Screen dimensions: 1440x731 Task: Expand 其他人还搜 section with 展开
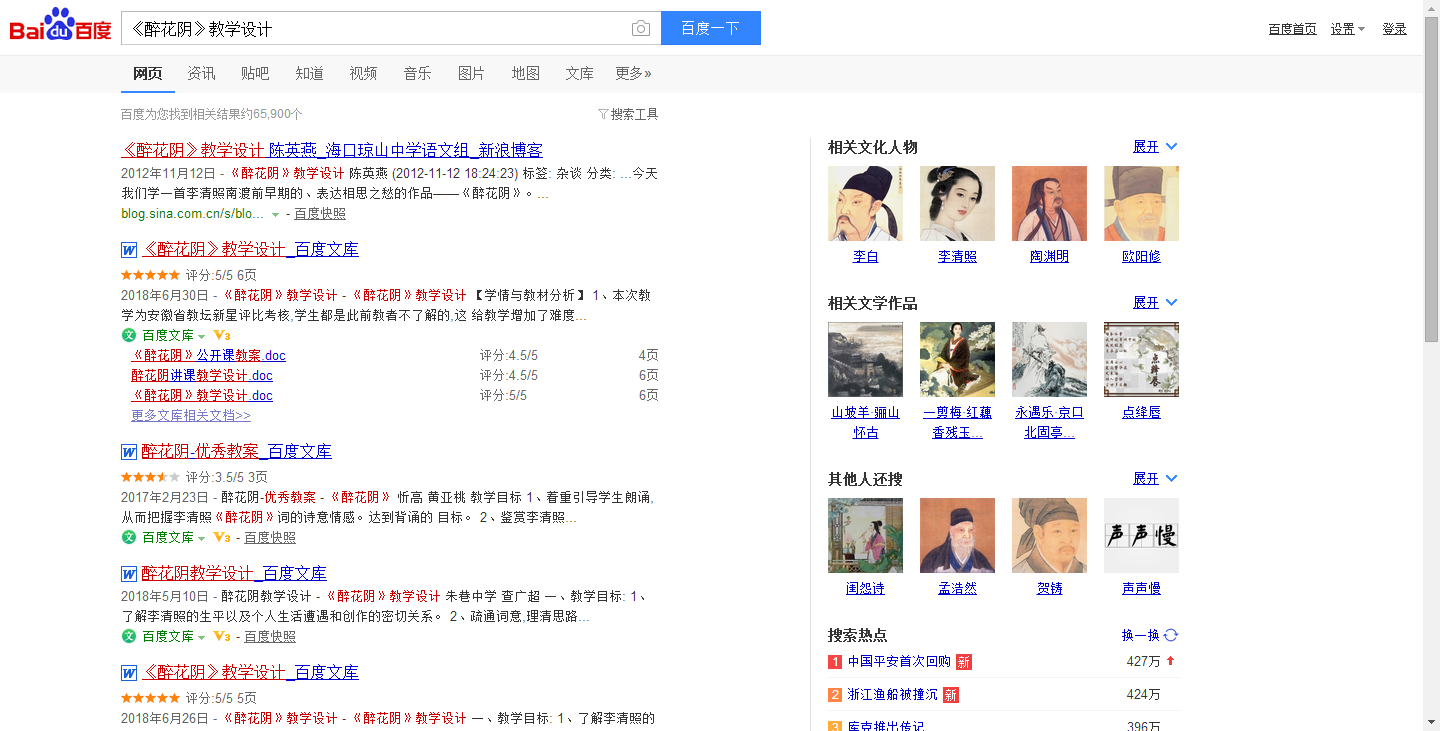pyautogui.click(x=1155, y=478)
